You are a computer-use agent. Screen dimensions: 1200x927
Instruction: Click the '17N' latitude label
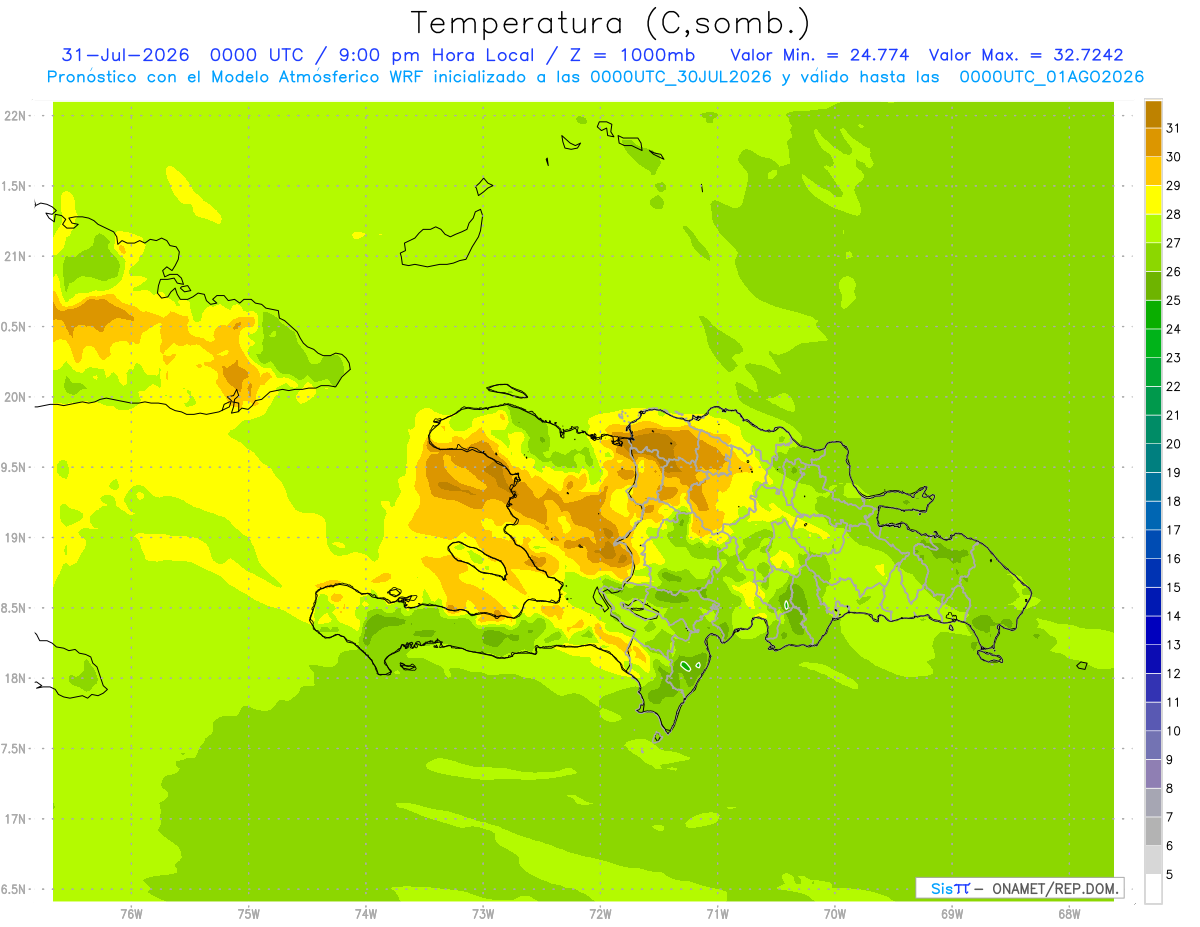(x=17, y=819)
